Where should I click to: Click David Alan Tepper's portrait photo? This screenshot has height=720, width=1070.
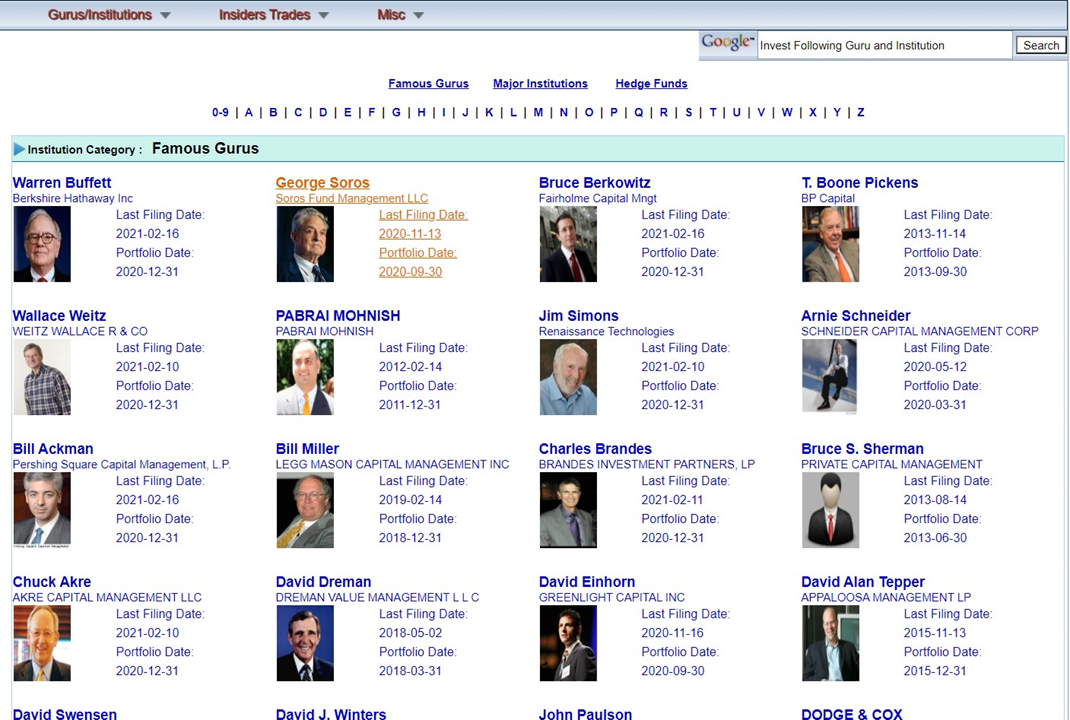point(830,644)
